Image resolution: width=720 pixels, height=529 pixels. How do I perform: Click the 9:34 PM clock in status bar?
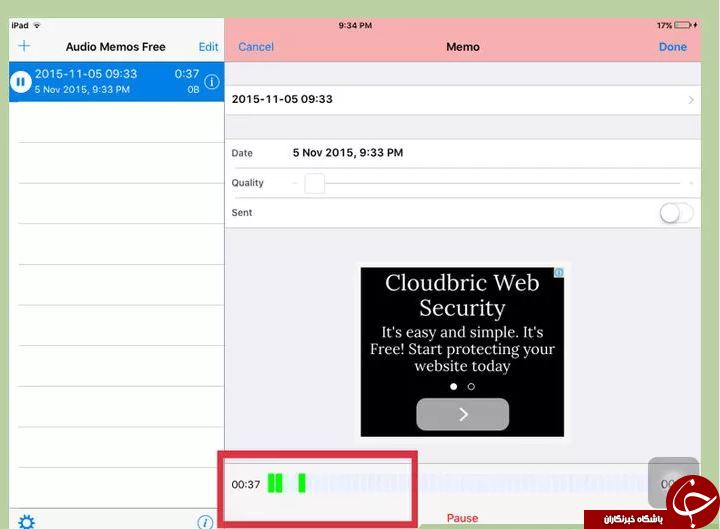pos(355,25)
